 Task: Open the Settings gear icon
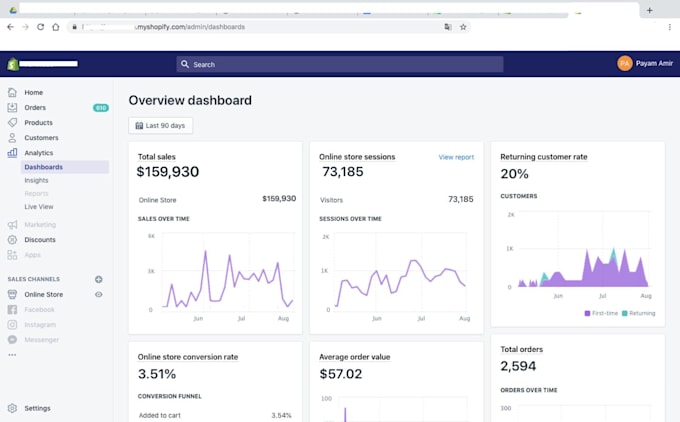point(12,408)
